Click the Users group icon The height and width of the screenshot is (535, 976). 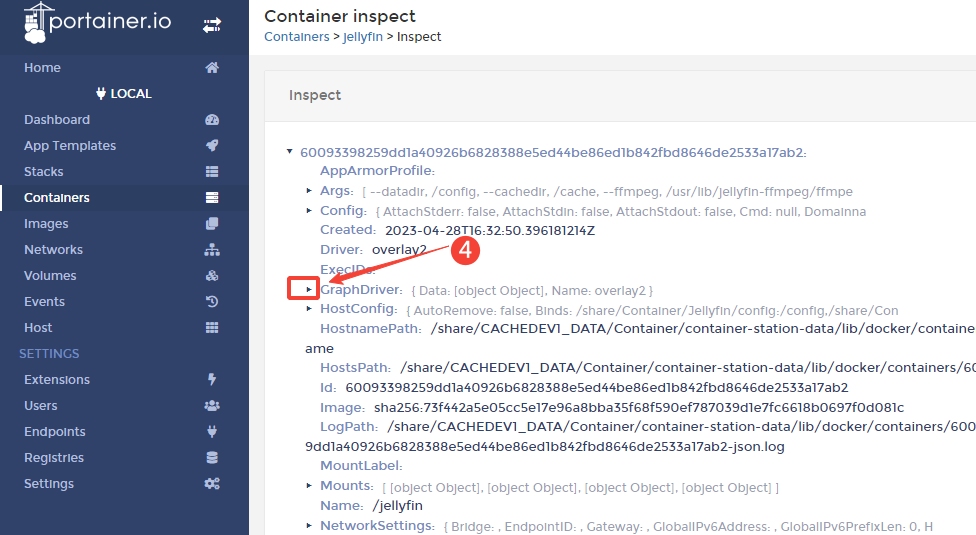[212, 406]
